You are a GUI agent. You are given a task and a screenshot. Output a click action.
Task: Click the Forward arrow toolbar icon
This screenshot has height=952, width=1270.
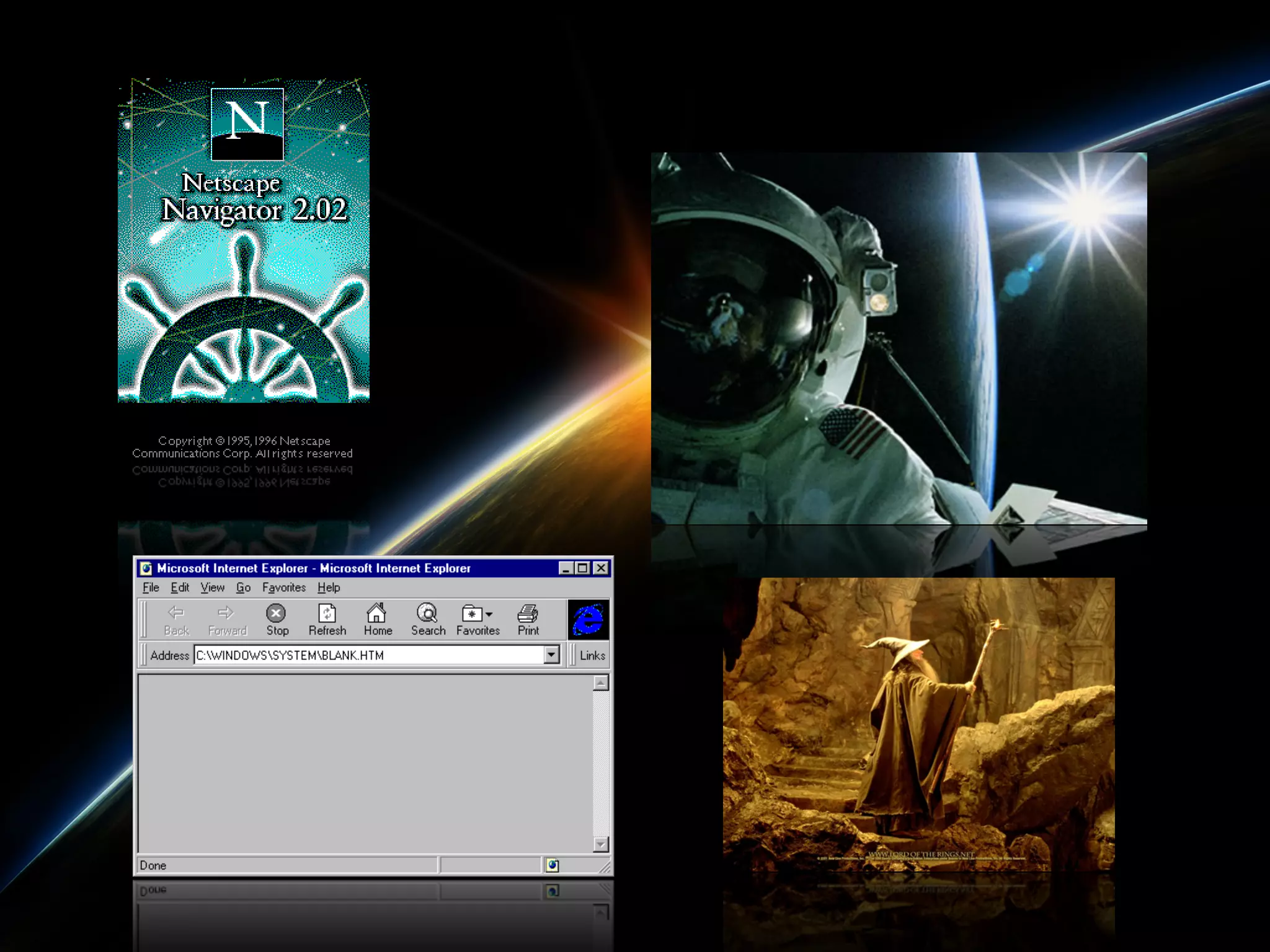(x=226, y=614)
